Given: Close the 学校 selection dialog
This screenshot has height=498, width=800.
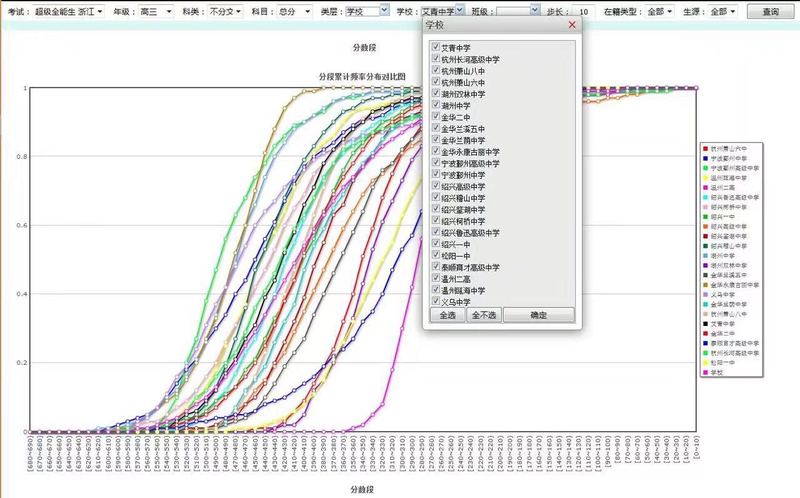Looking at the screenshot, I should 571,23.
